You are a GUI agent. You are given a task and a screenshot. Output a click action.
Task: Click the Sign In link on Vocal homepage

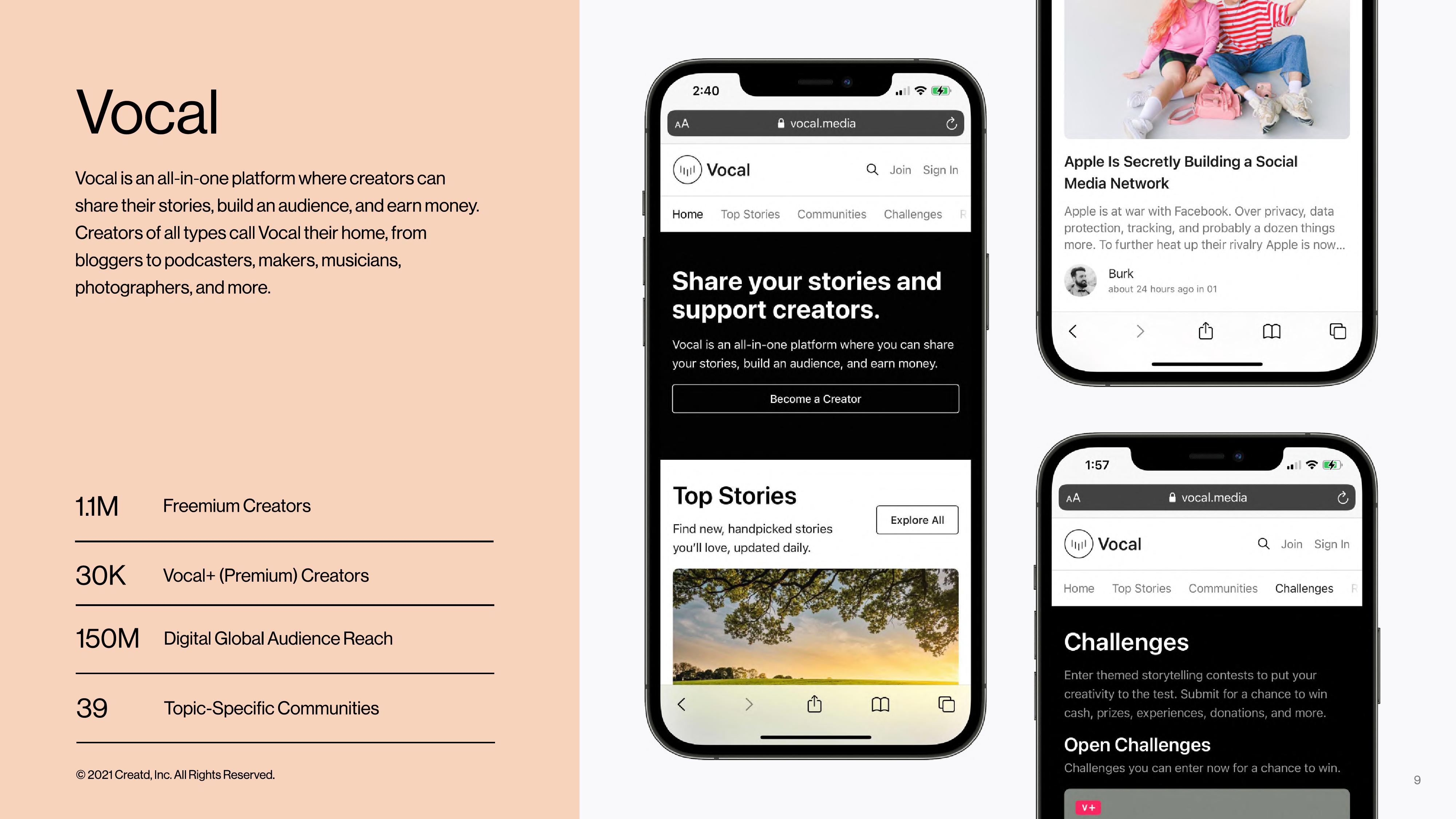pyautogui.click(x=940, y=169)
